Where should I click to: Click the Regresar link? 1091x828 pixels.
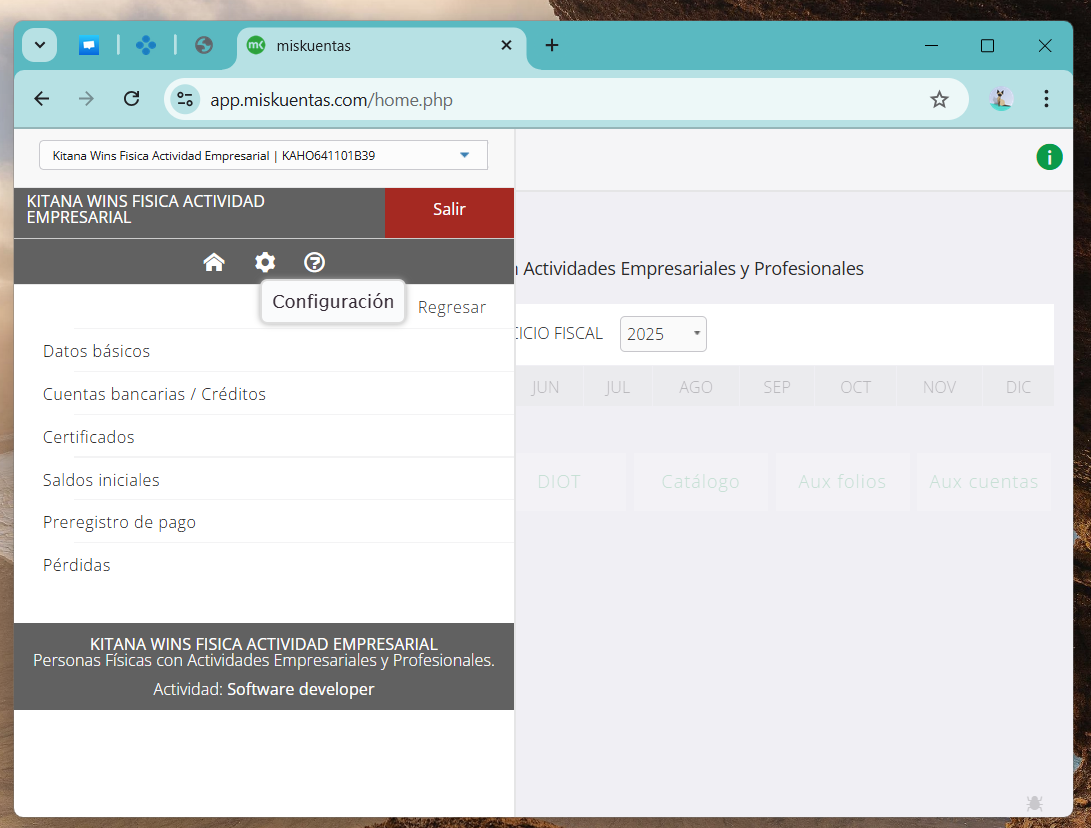[x=452, y=307]
